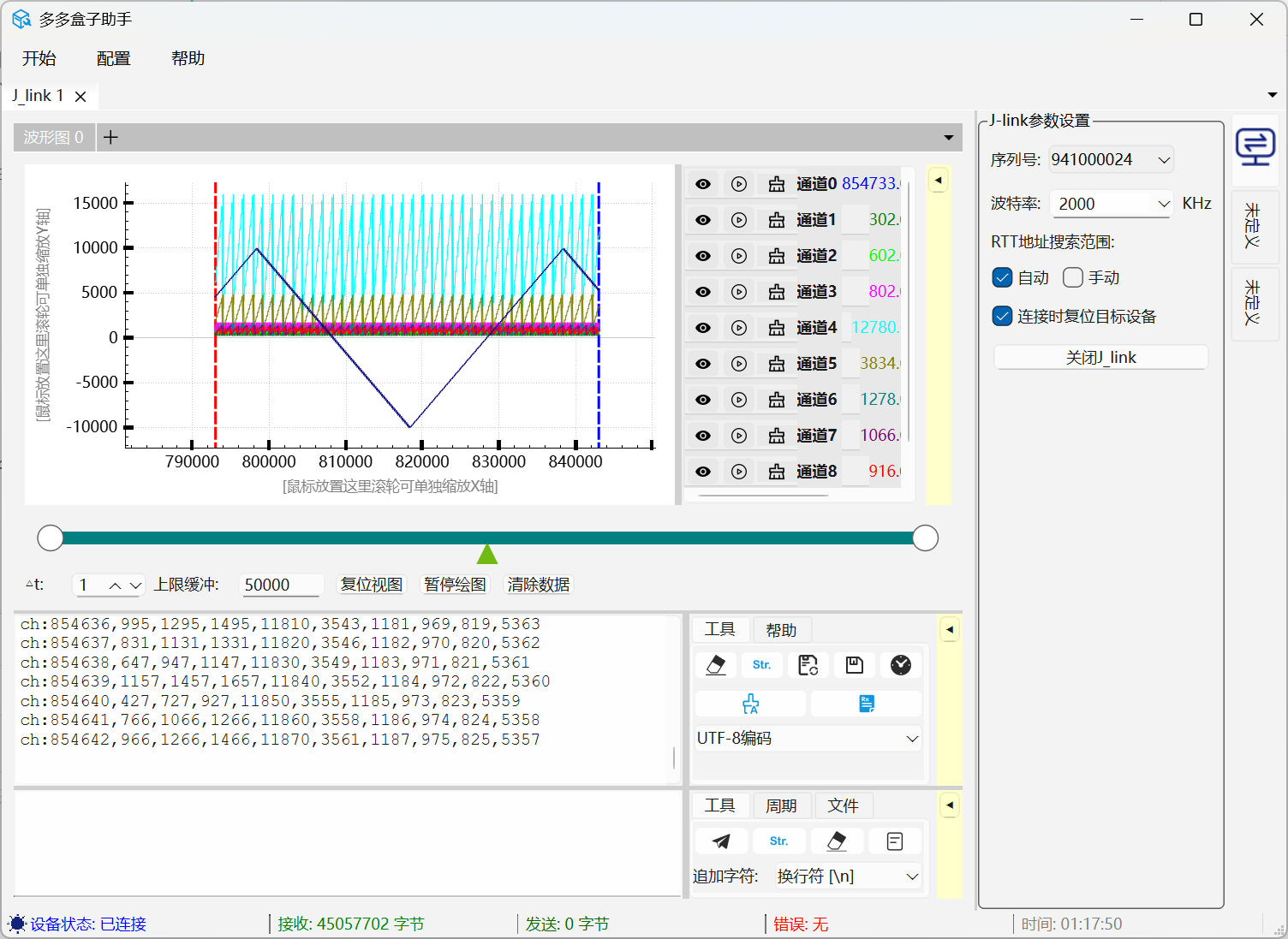
Task: Open the UTF-8编码 encoding dropdown
Action: [808, 738]
